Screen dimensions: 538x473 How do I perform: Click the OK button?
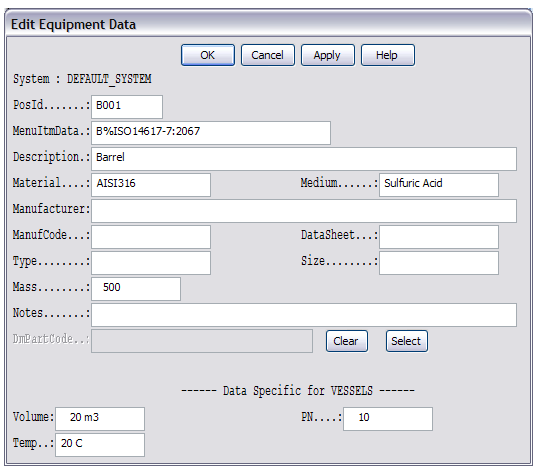[x=208, y=55]
